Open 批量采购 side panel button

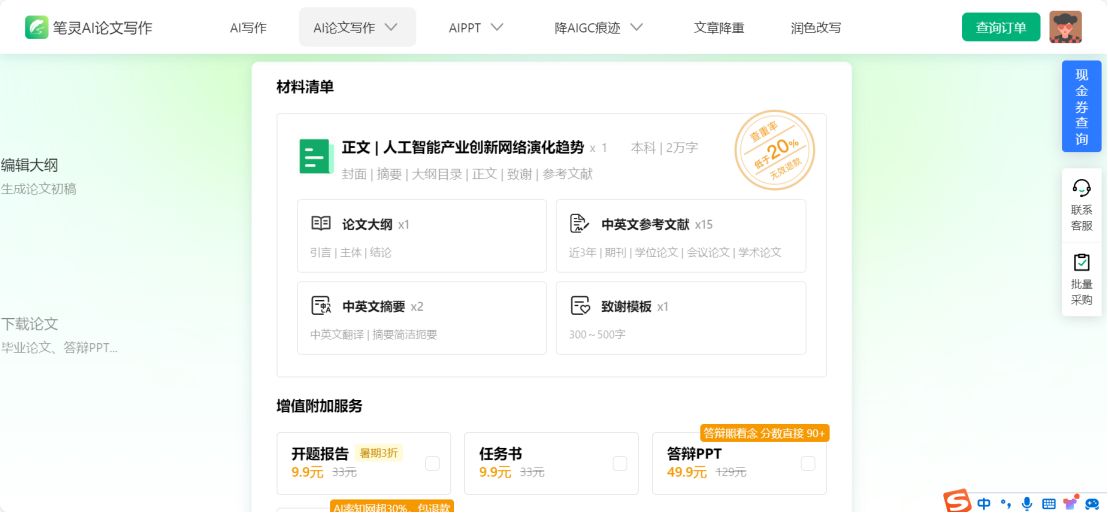click(x=1081, y=279)
